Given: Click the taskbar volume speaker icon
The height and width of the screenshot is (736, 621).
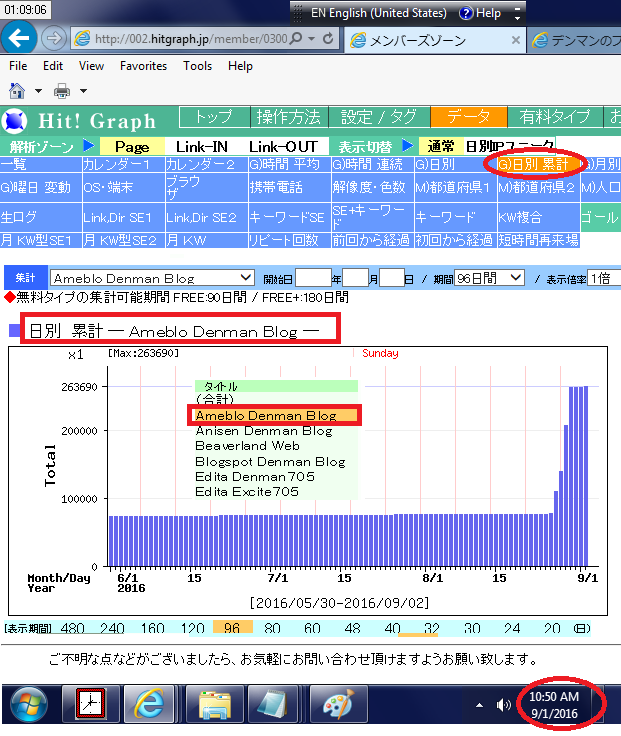Looking at the screenshot, I should (503, 705).
